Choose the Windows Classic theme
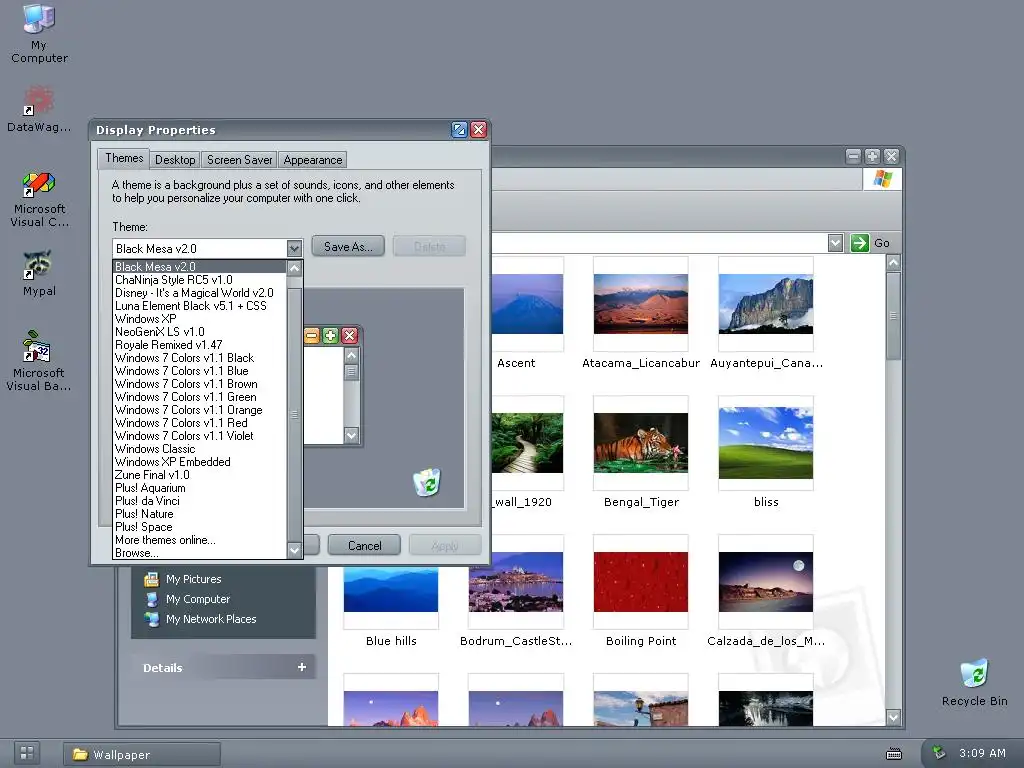Screen dimensions: 1024x768 tap(199, 449)
